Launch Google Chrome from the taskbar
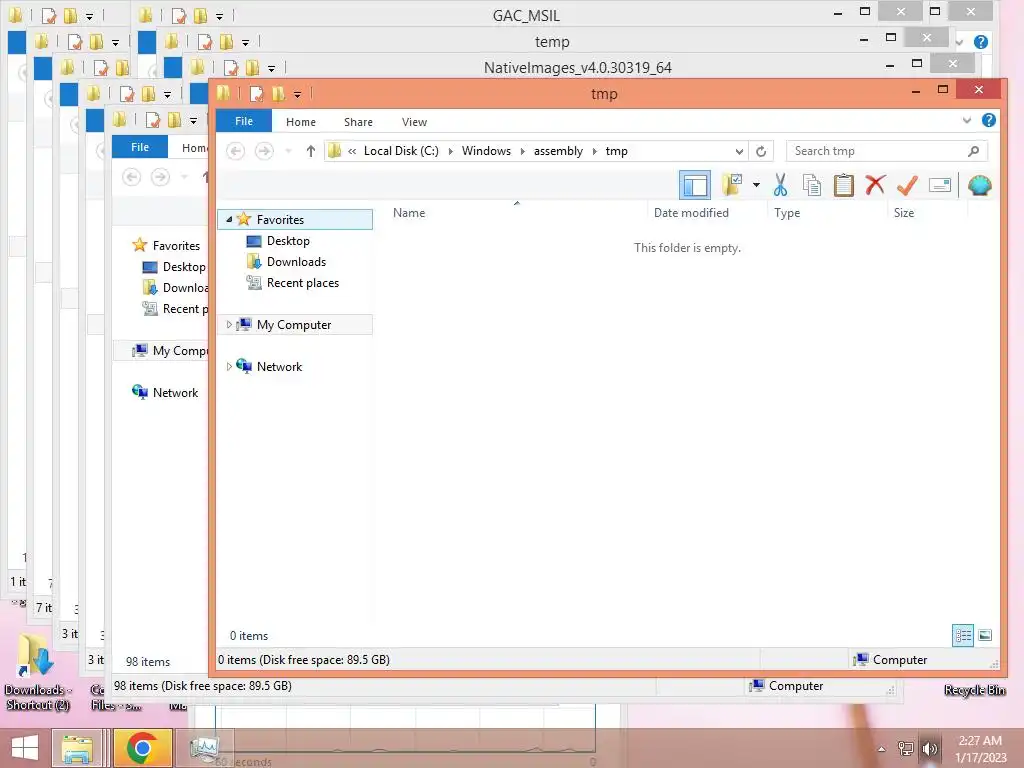Image resolution: width=1024 pixels, height=768 pixels. coord(142,748)
